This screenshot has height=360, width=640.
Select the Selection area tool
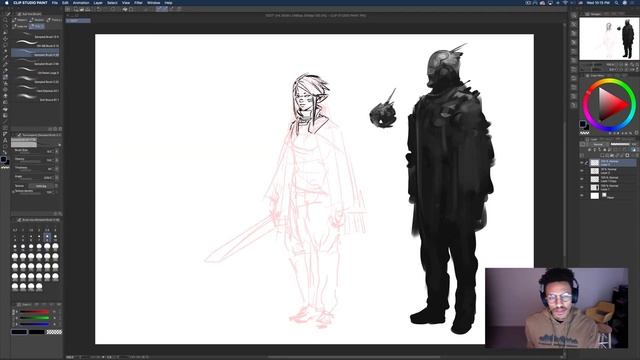pyautogui.click(x=5, y=45)
